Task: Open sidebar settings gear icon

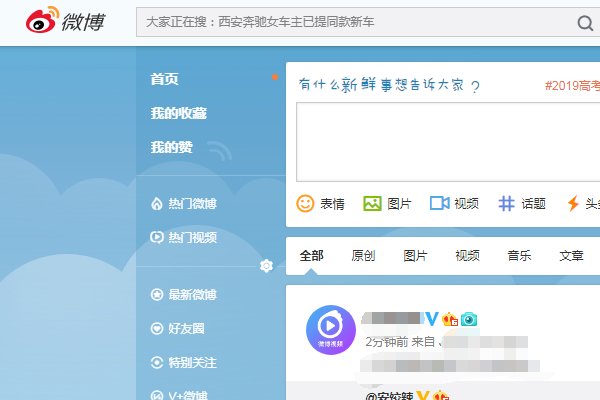Action: coord(266,266)
